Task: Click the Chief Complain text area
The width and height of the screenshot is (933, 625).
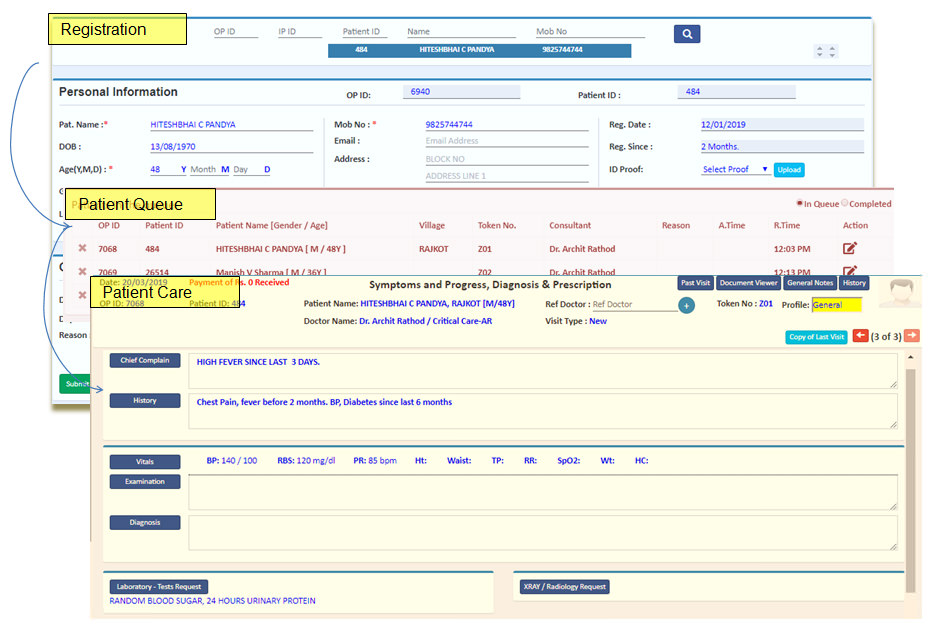Action: click(x=543, y=371)
